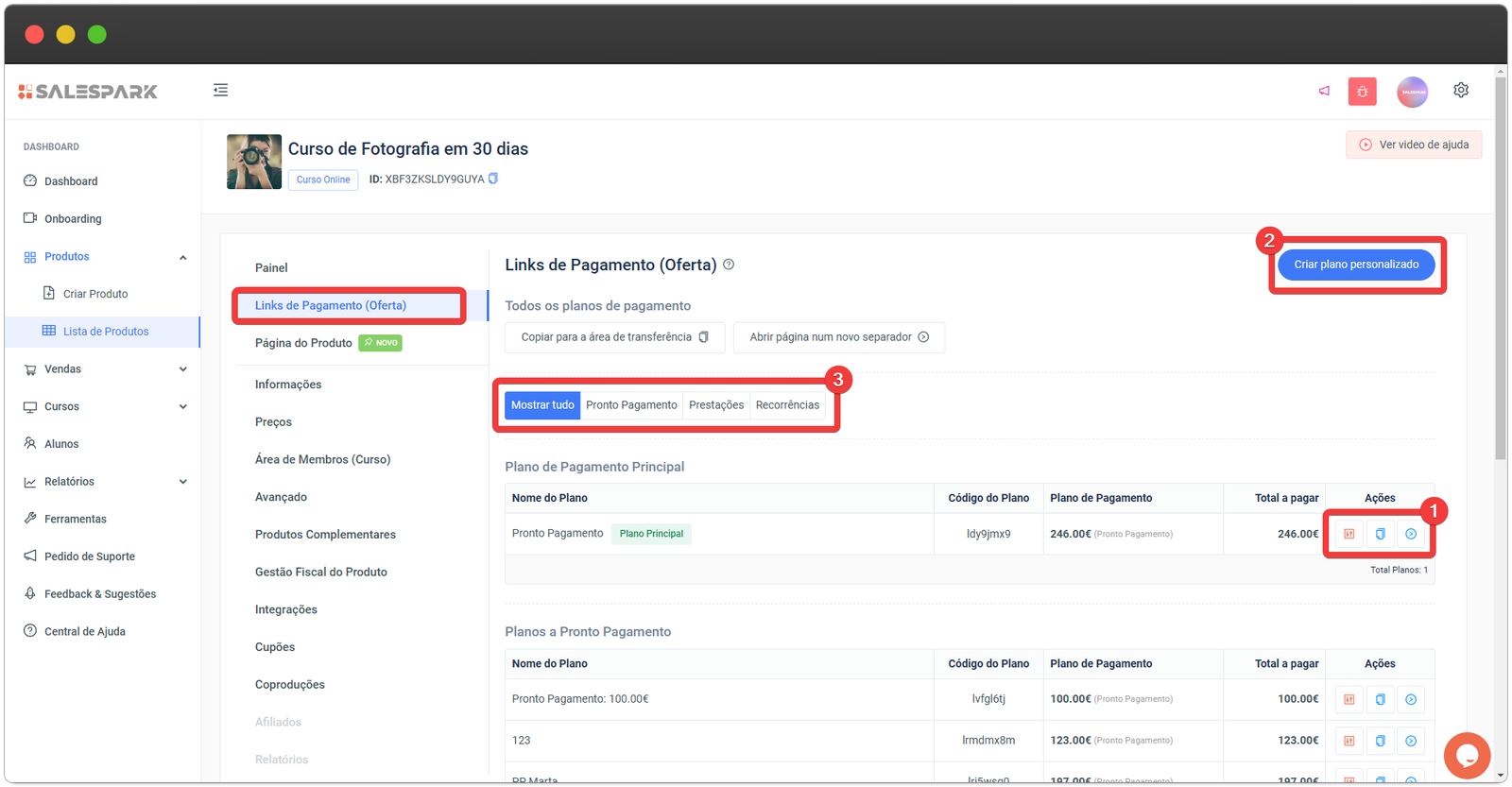1512x787 pixels.
Task: Collapse the Produtos sidebar section
Action: pyautogui.click(x=183, y=257)
